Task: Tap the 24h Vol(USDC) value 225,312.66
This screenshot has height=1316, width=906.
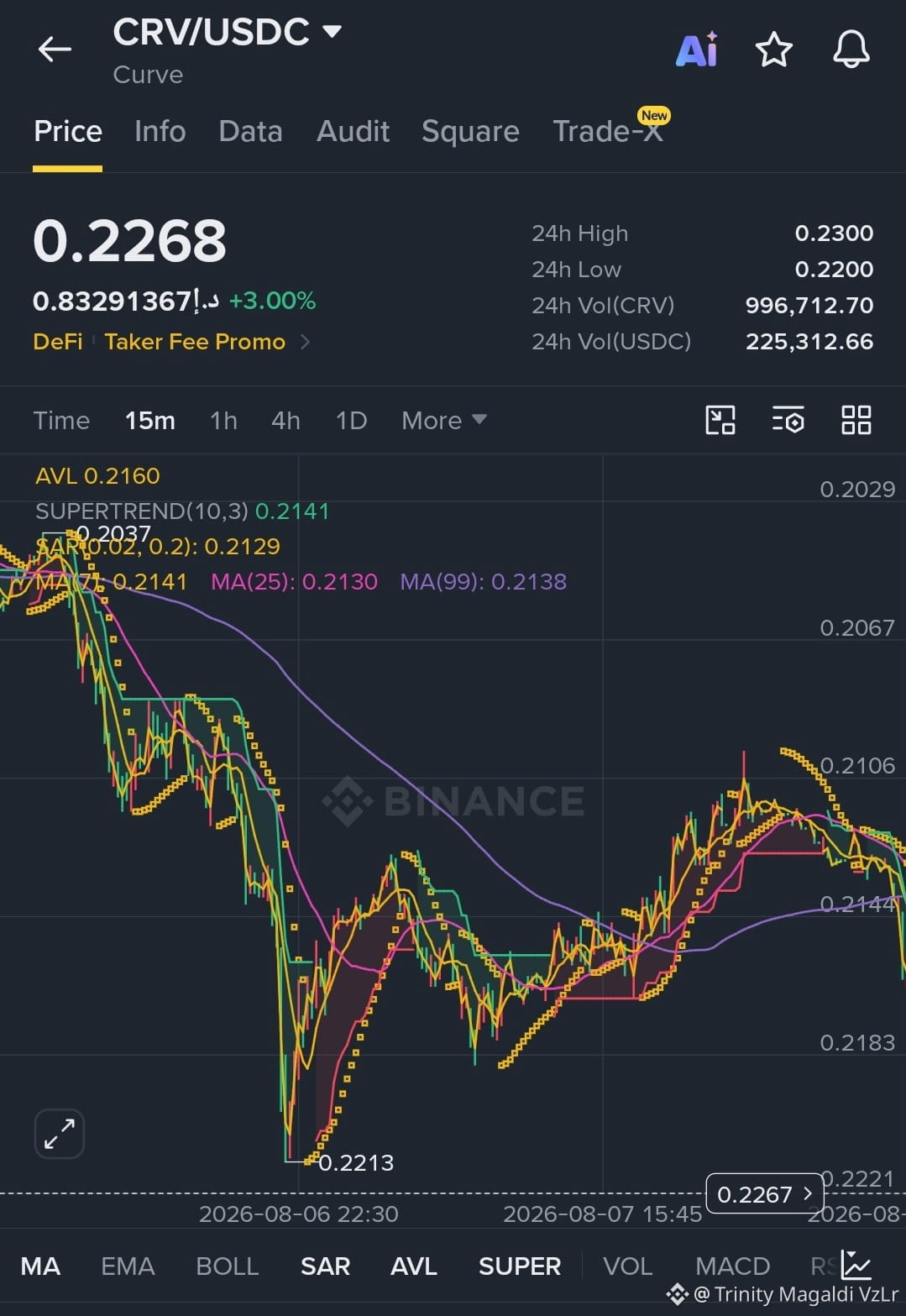Action: click(x=809, y=341)
